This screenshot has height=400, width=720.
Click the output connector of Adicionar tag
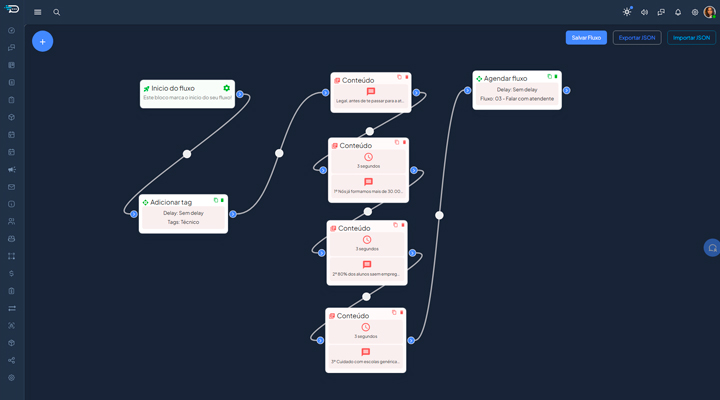click(233, 214)
